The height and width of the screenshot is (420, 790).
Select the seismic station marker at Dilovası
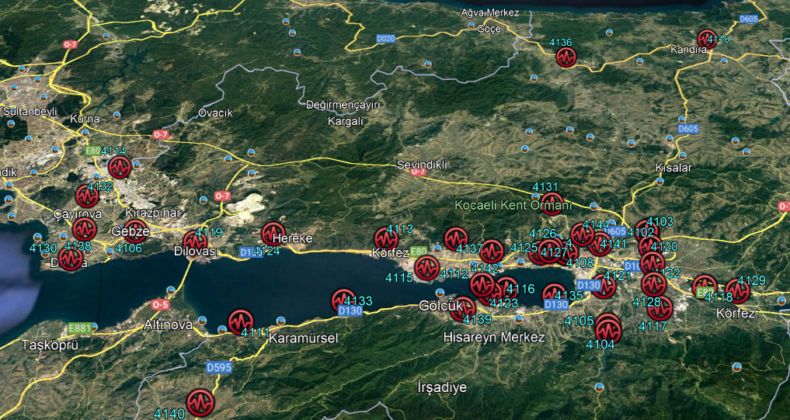[x=195, y=242]
